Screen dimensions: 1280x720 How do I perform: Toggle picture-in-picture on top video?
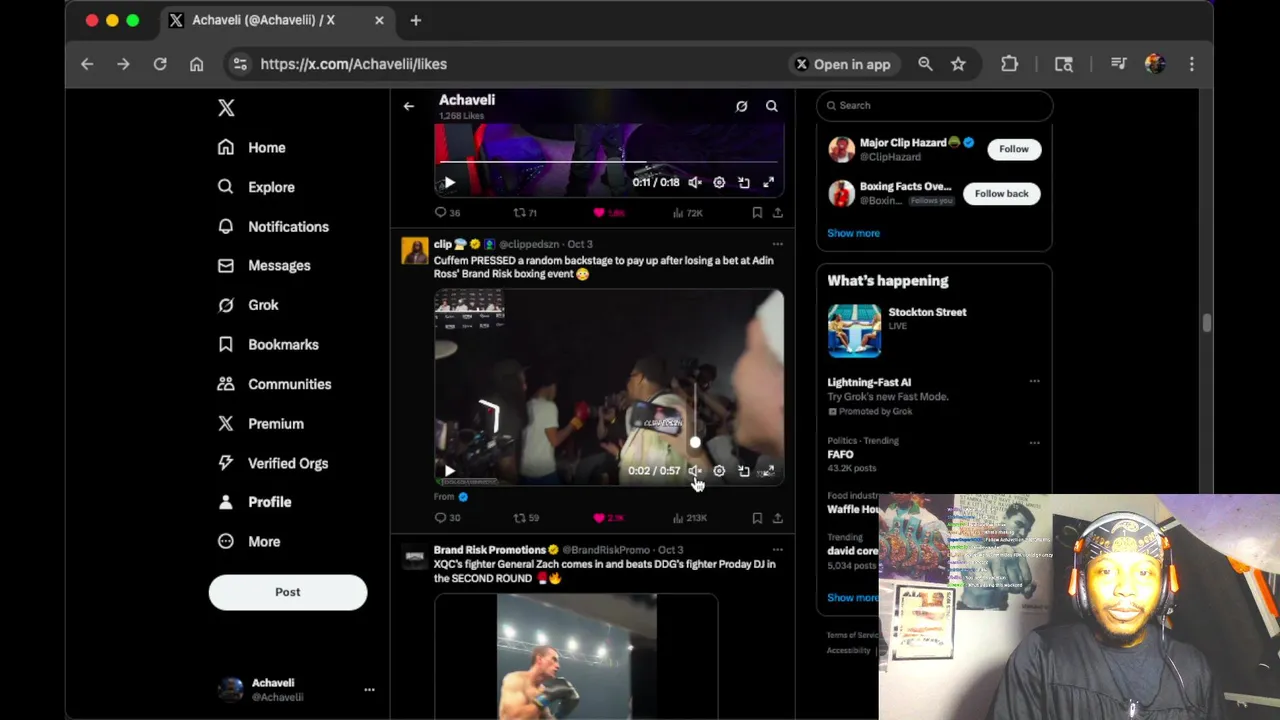(x=744, y=183)
